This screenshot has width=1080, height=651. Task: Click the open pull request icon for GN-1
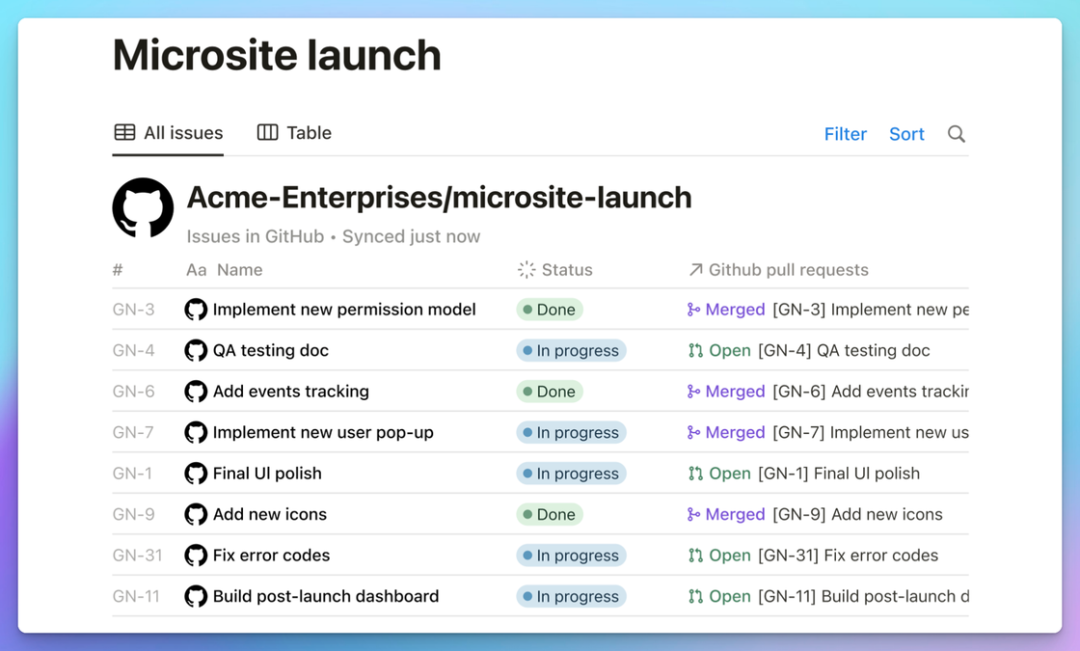point(695,474)
